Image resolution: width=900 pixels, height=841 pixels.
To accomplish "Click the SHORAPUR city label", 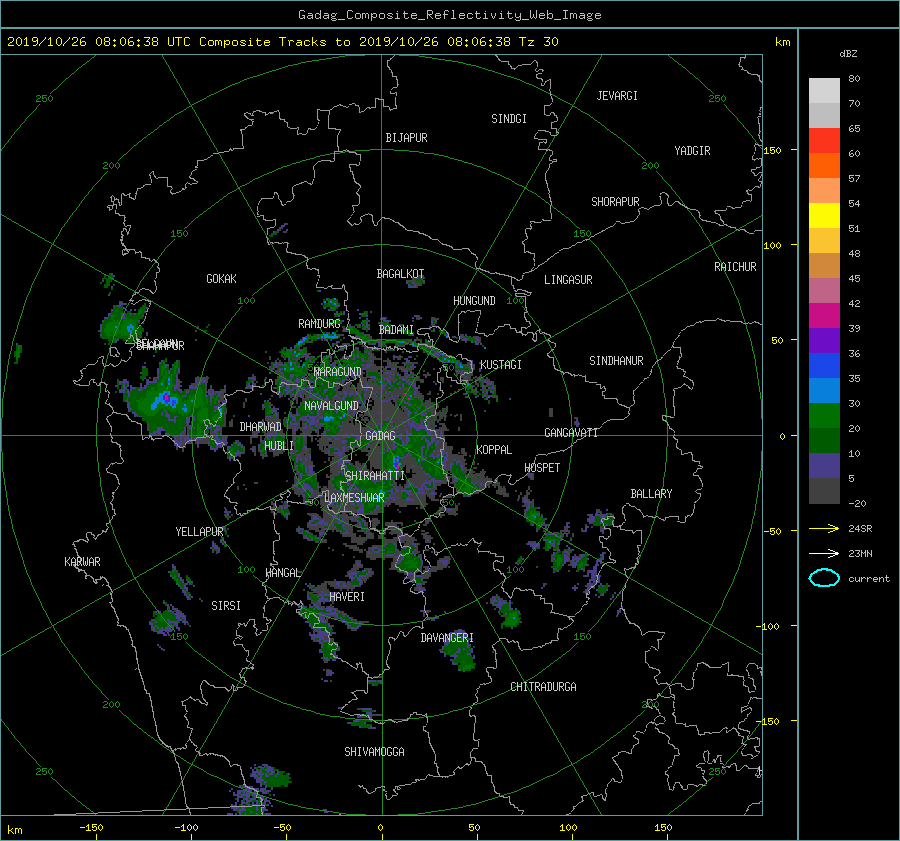I will click(615, 202).
